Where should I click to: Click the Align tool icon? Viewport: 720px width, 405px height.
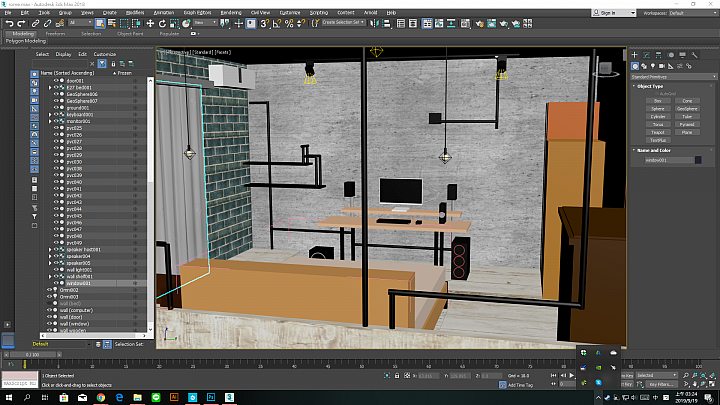(x=387, y=23)
